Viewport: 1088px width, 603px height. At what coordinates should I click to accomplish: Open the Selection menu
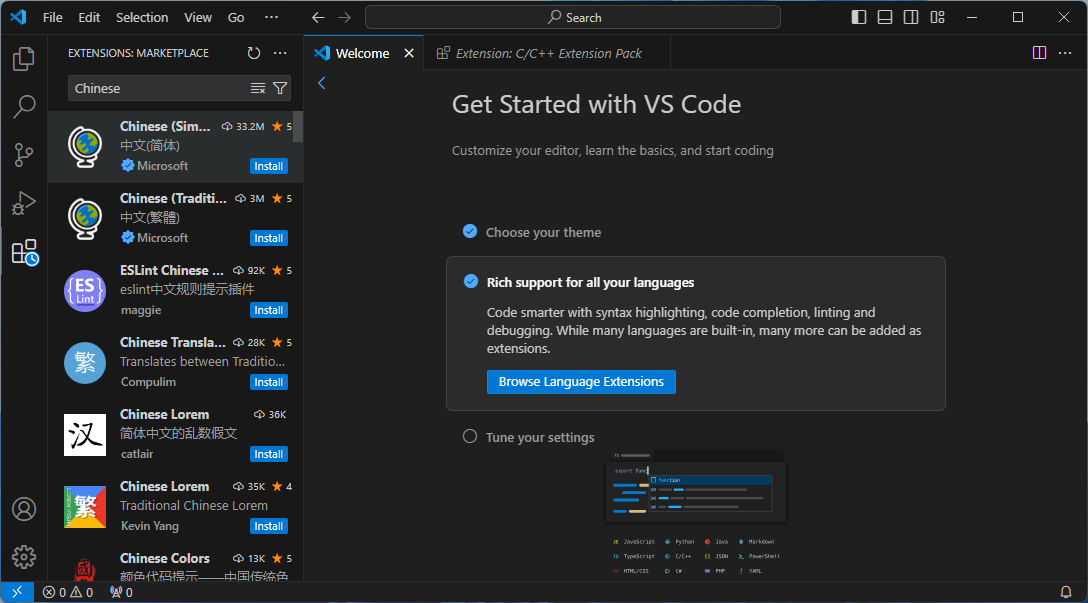[142, 17]
